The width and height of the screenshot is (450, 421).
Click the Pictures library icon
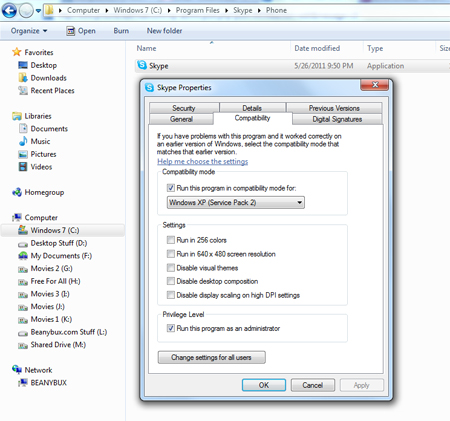(x=23, y=154)
